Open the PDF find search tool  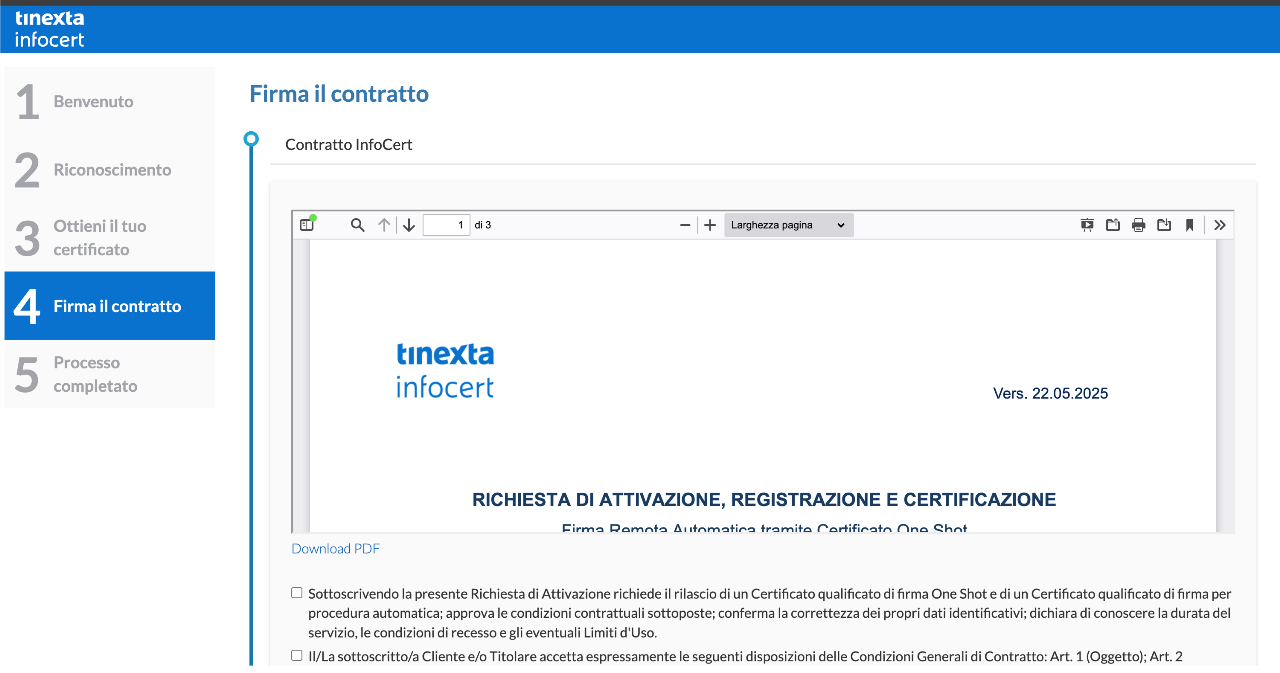357,225
